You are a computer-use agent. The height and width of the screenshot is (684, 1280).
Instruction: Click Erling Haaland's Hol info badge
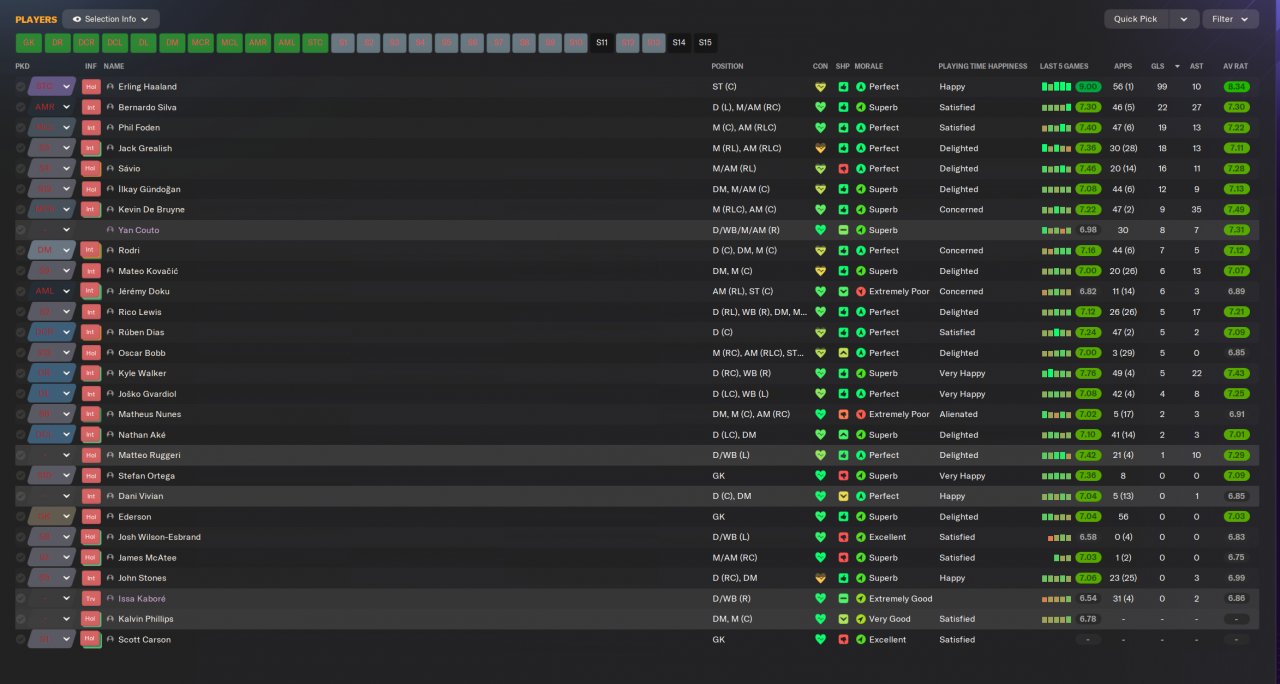click(91, 87)
